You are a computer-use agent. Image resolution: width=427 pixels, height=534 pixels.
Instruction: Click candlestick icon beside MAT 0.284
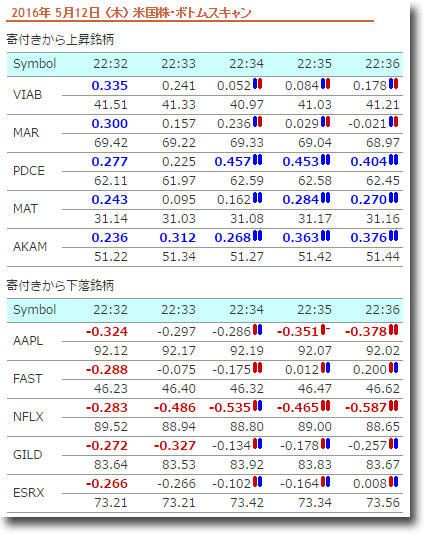[x=326, y=198]
